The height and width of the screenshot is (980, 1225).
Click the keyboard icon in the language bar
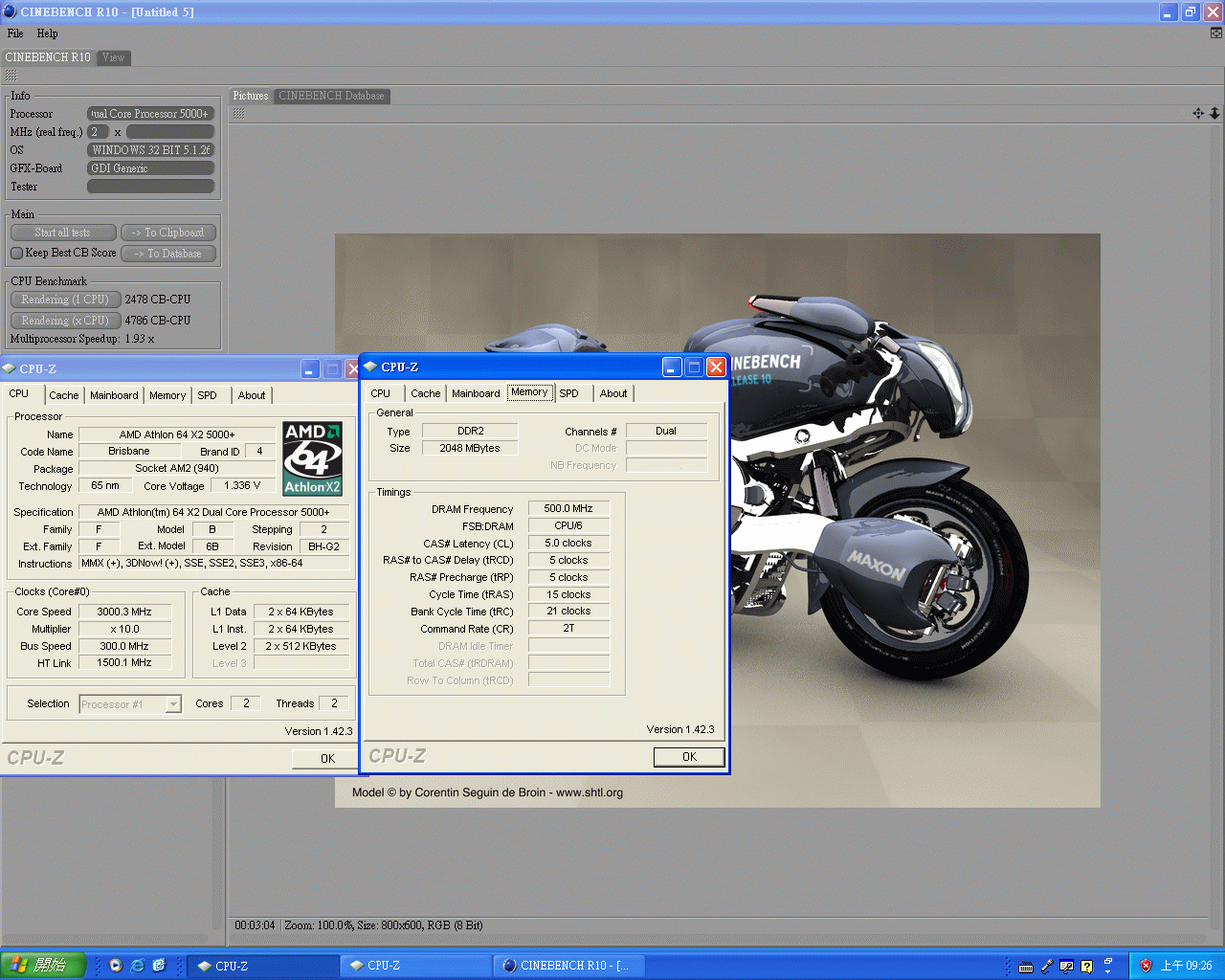click(1026, 967)
